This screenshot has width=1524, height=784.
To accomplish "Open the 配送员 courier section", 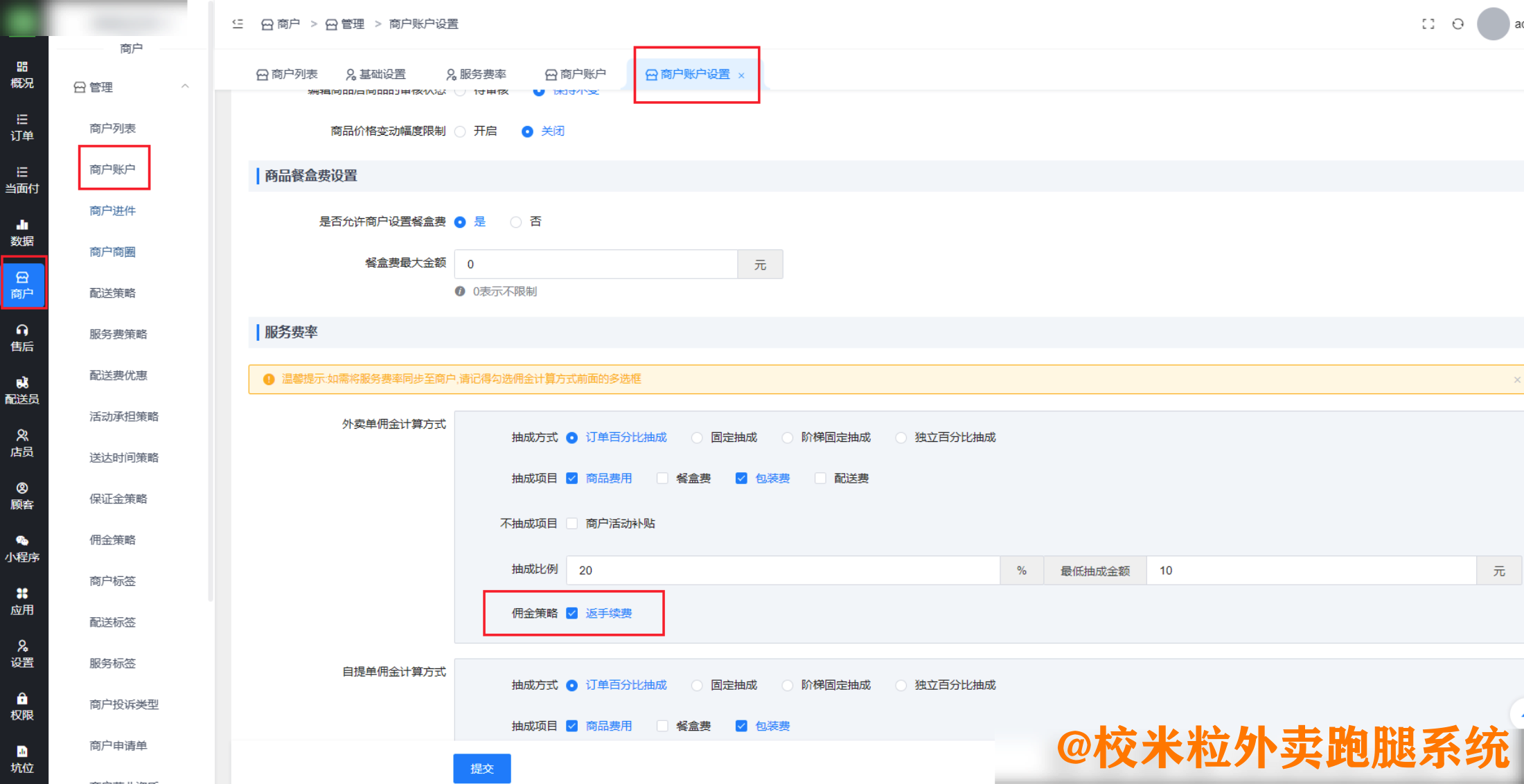I will 23,391.
